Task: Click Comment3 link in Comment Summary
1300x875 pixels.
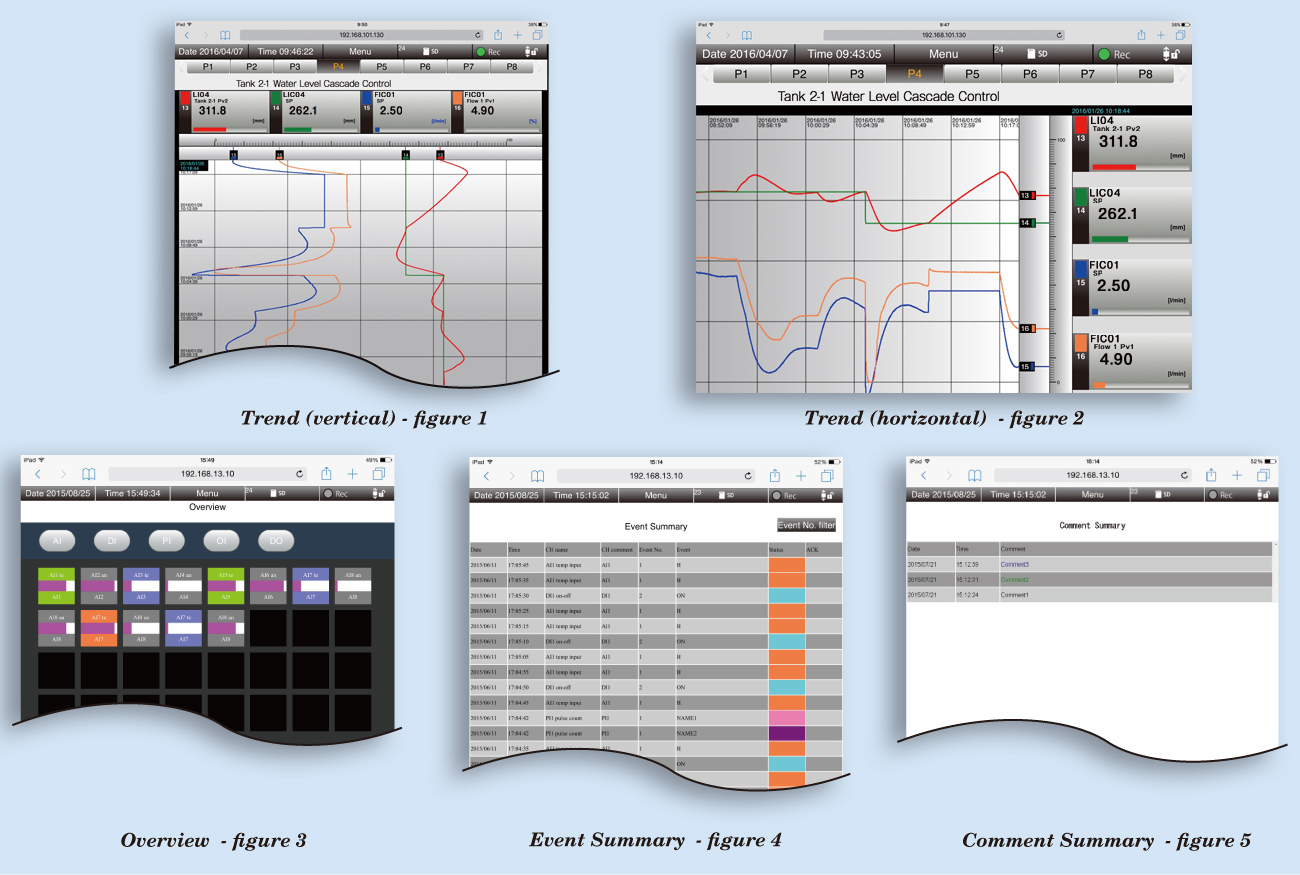Action: pyautogui.click(x=1014, y=565)
